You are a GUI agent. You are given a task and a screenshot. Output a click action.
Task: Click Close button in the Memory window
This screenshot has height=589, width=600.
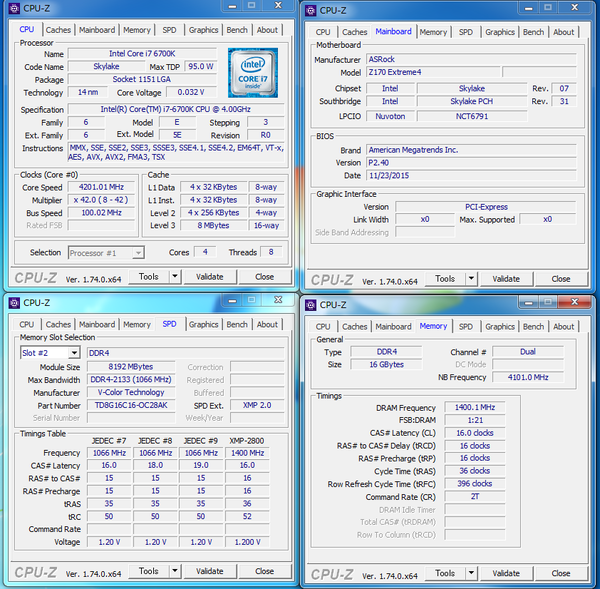pos(561,573)
